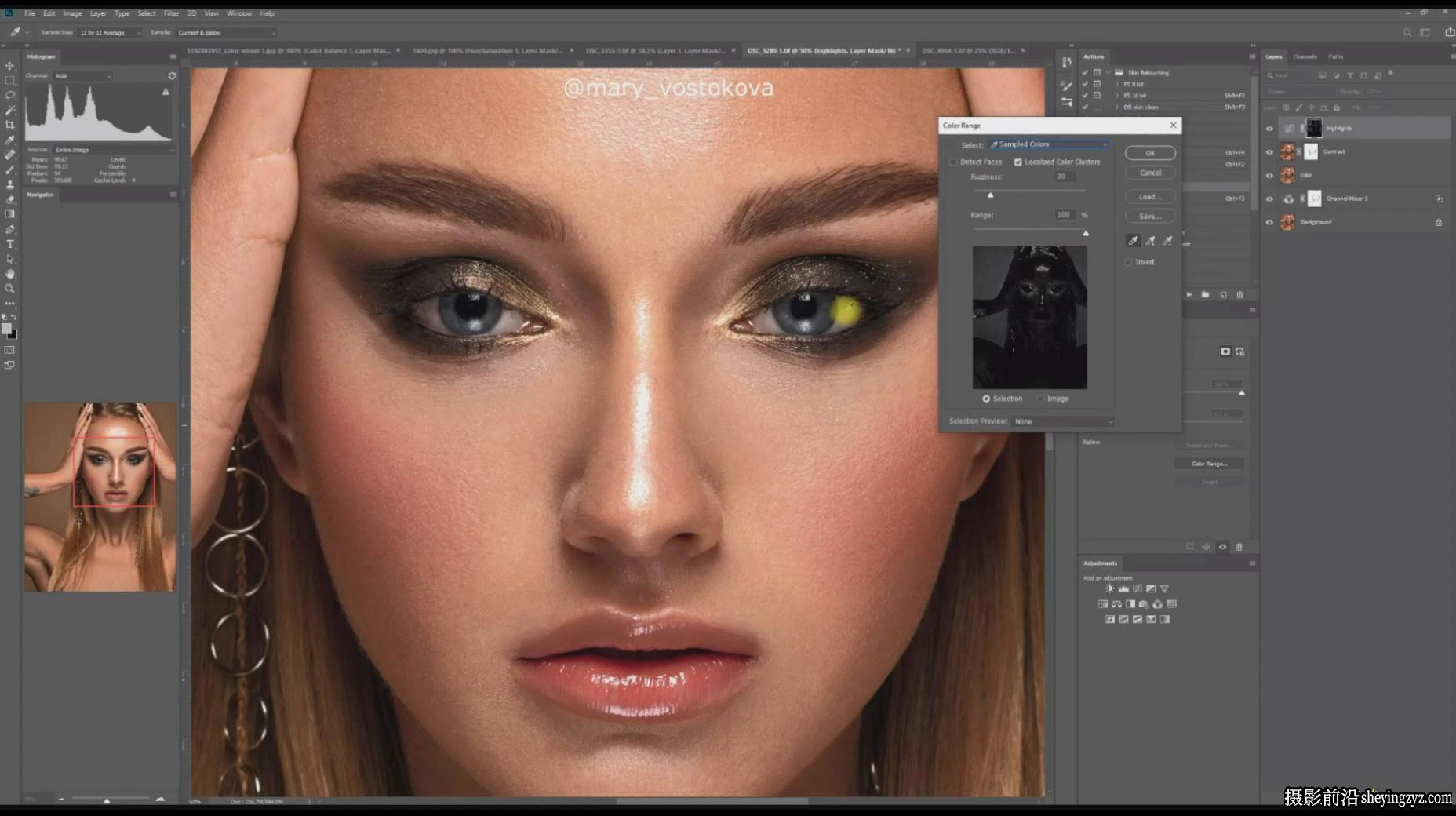Pick the standard eyedropper in Color Range
Screen dimensions: 1456x816
tap(1133, 241)
